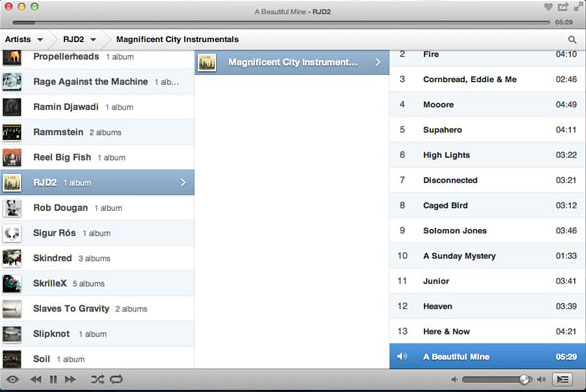Viewport: 586px width, 392px height.
Task: Play track Mooore
Action: pos(488,104)
